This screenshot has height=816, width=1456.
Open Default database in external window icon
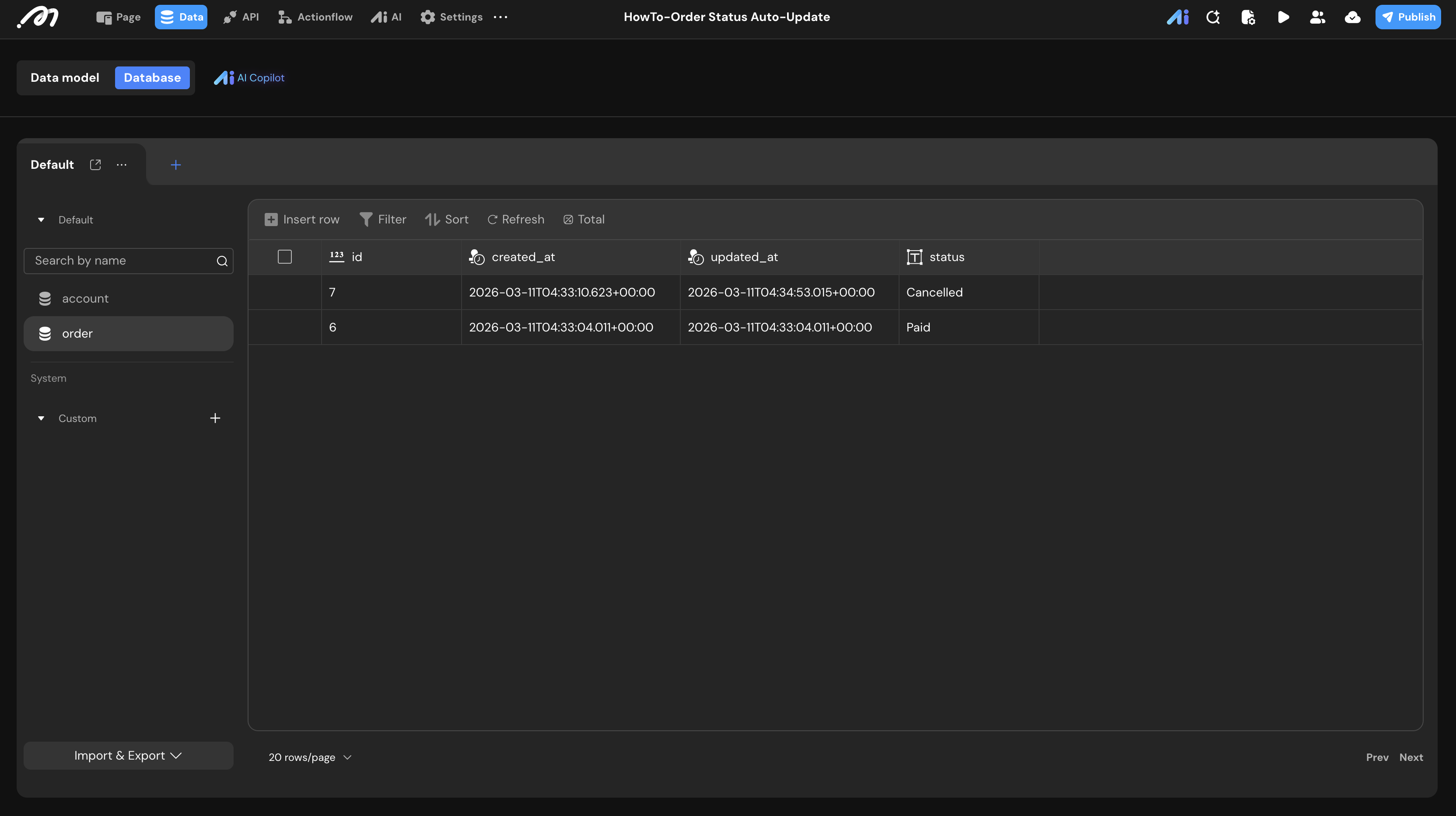(95, 164)
